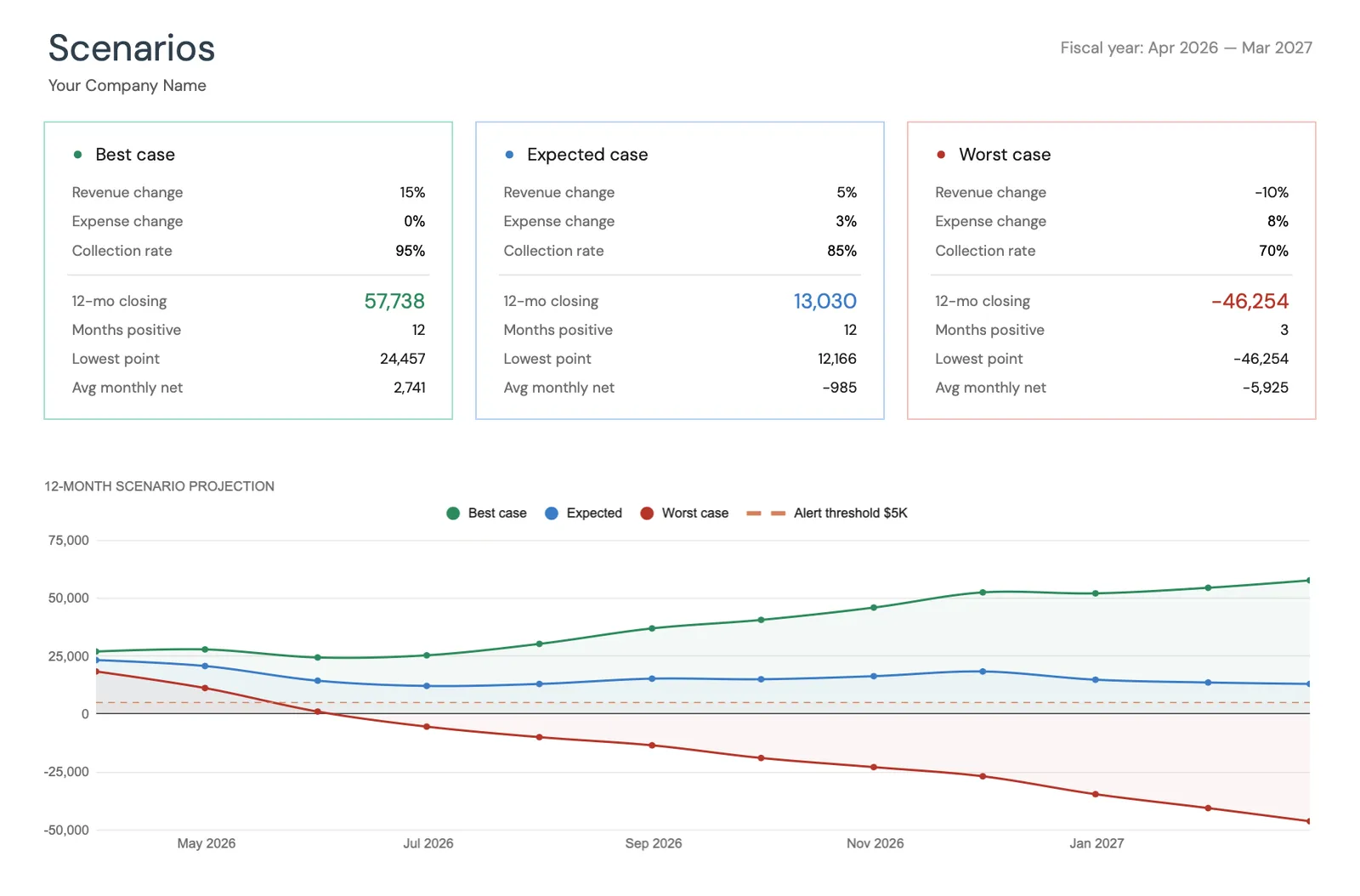Click the blue Expected legend circle
Screen dimensions: 1360x896
tap(552, 513)
